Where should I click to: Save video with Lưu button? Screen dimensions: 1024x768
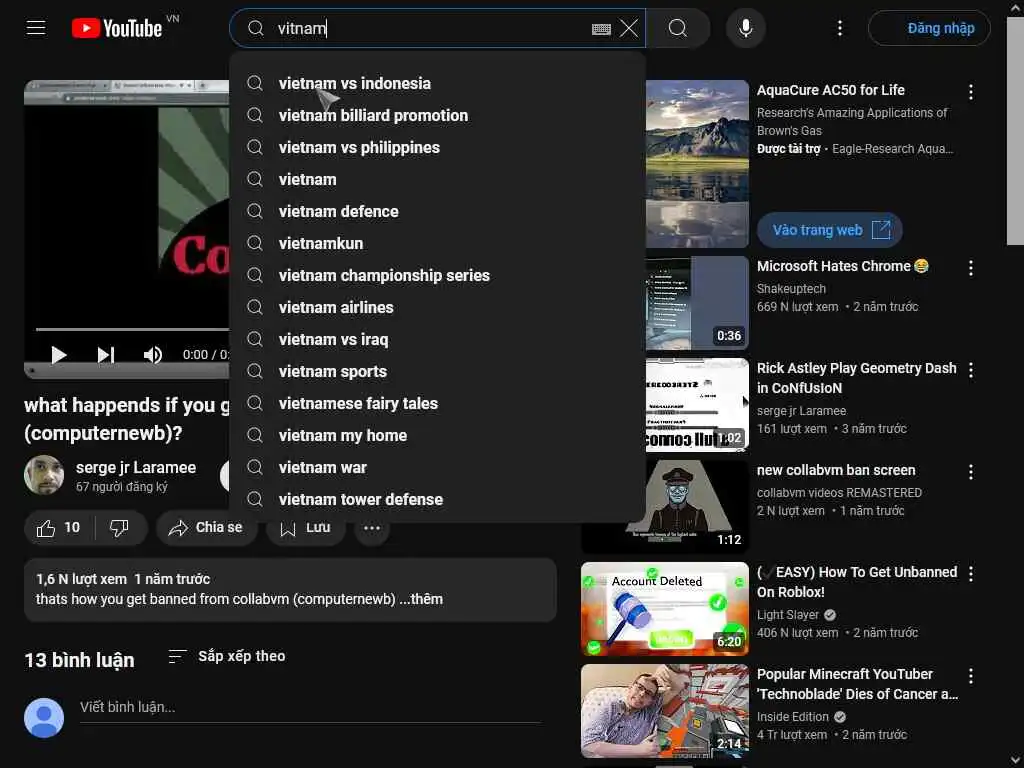point(306,528)
